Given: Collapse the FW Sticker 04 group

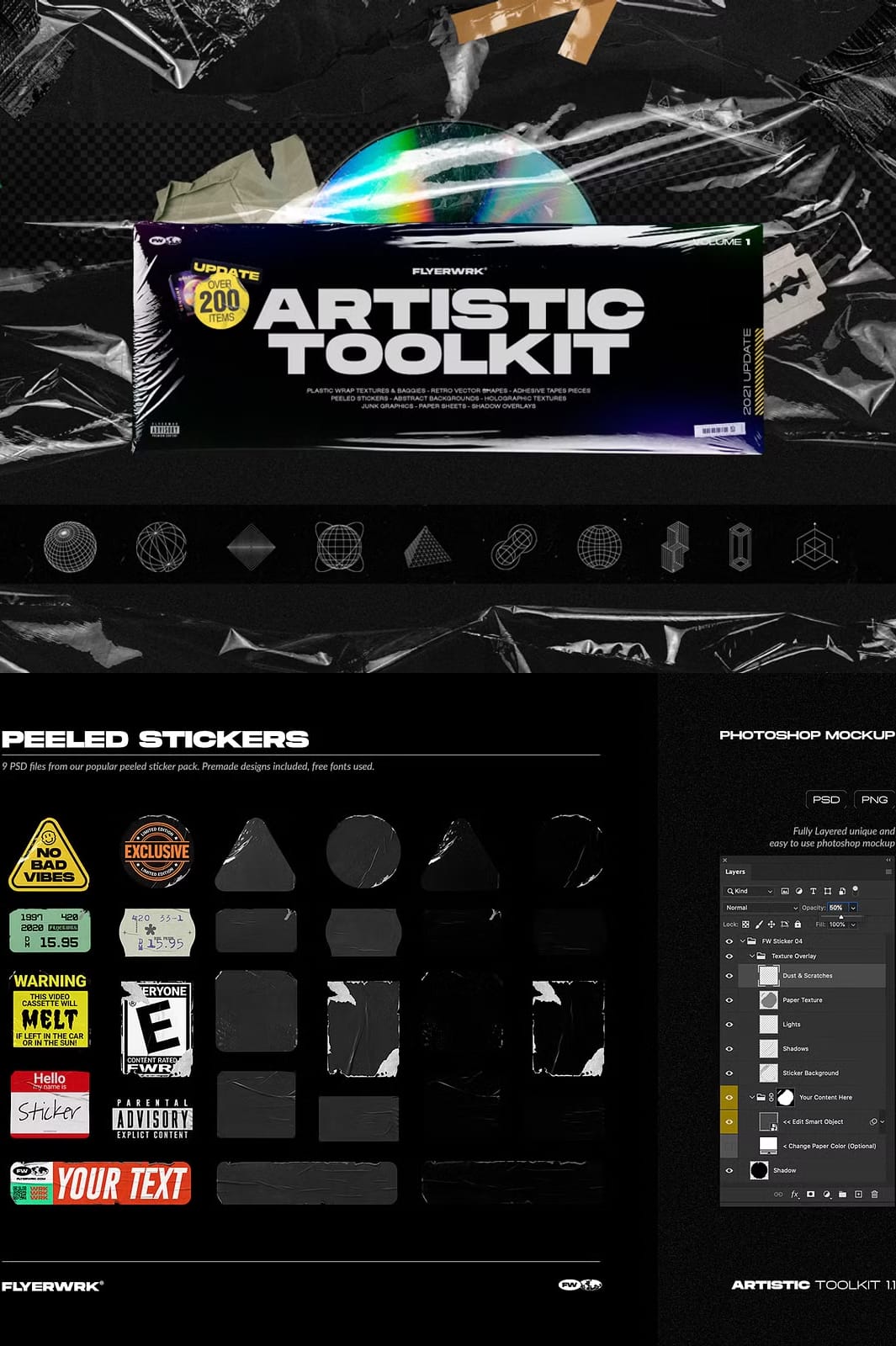Looking at the screenshot, I should (x=743, y=941).
